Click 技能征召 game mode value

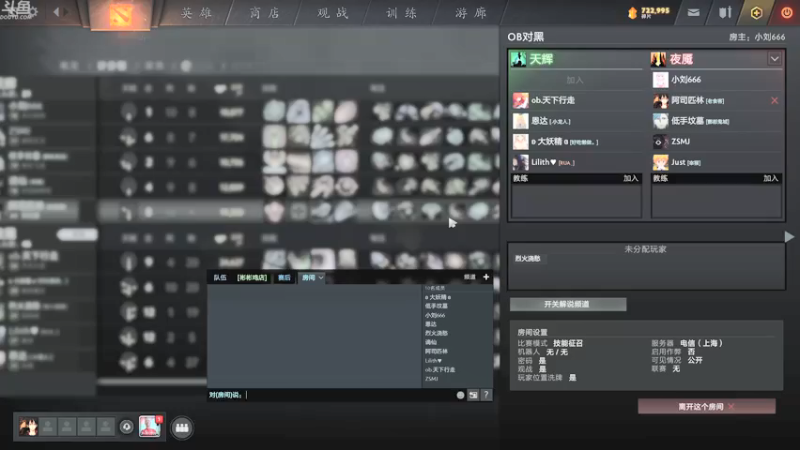point(568,343)
